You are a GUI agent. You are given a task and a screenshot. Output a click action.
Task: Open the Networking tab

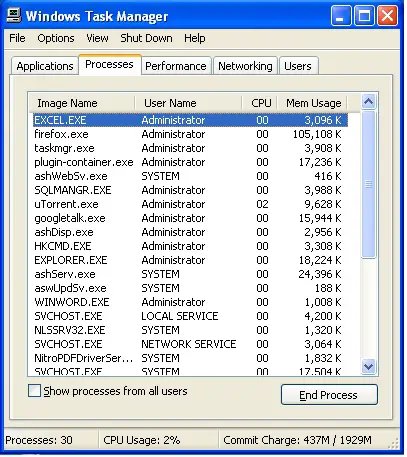(x=245, y=66)
